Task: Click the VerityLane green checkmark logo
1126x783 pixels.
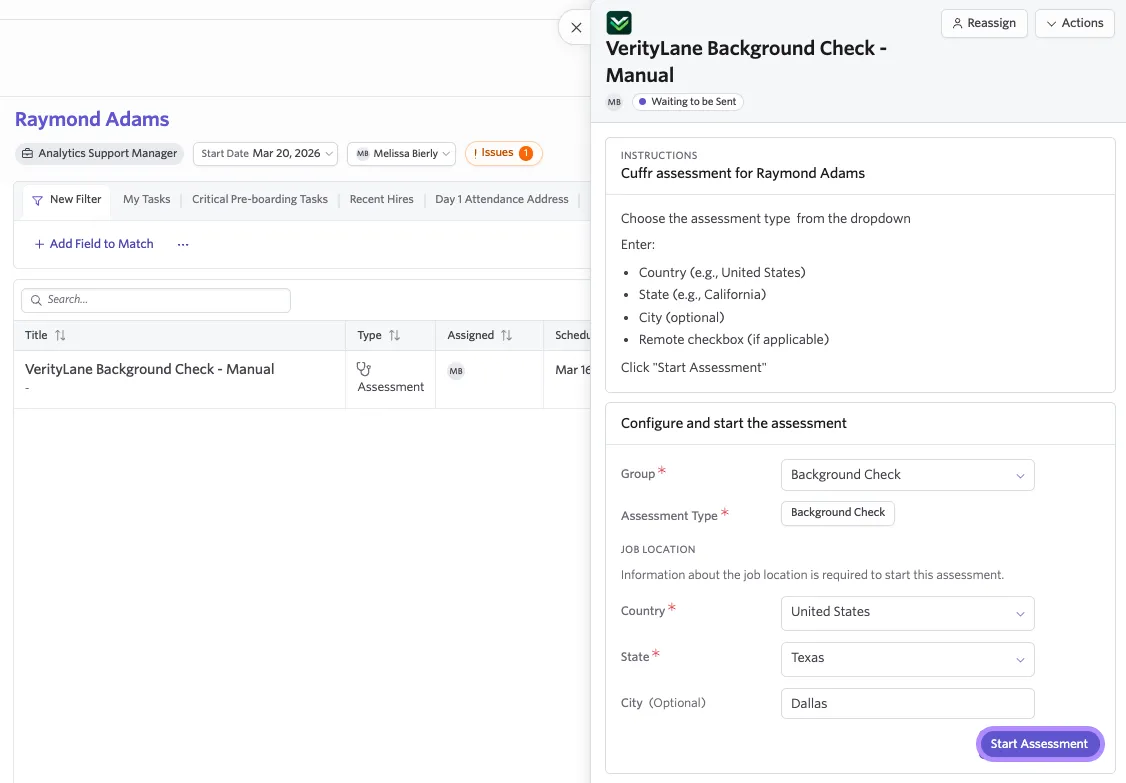Action: click(618, 22)
